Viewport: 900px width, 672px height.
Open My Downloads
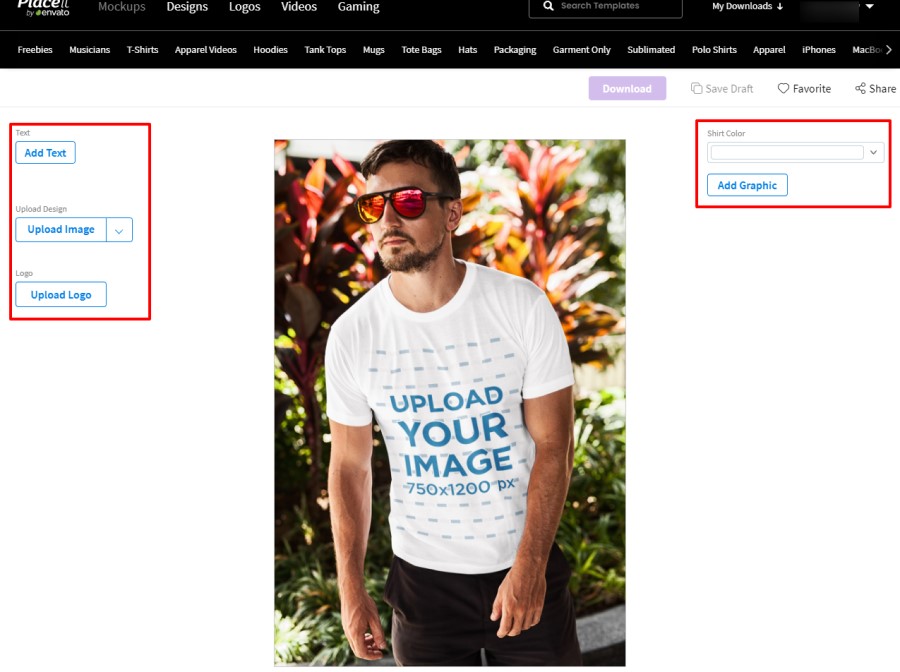click(x=747, y=6)
